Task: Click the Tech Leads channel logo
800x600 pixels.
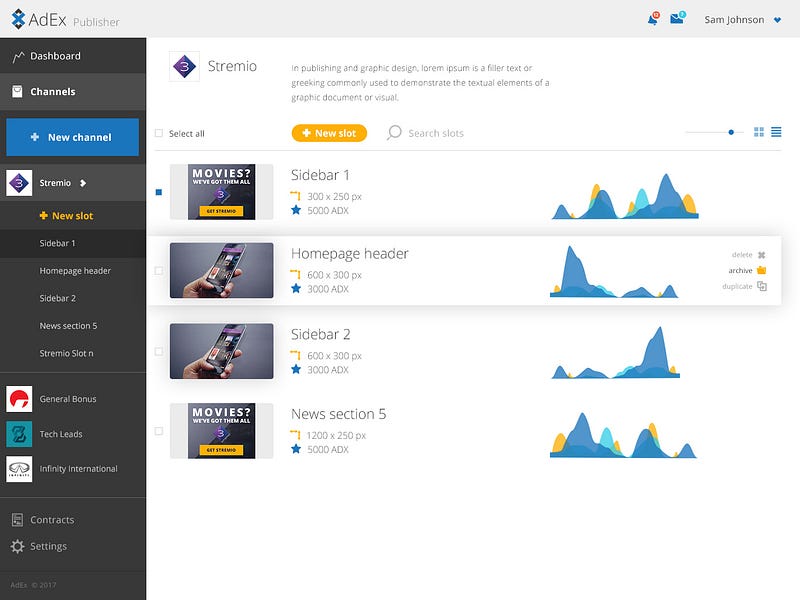Action: 19,434
